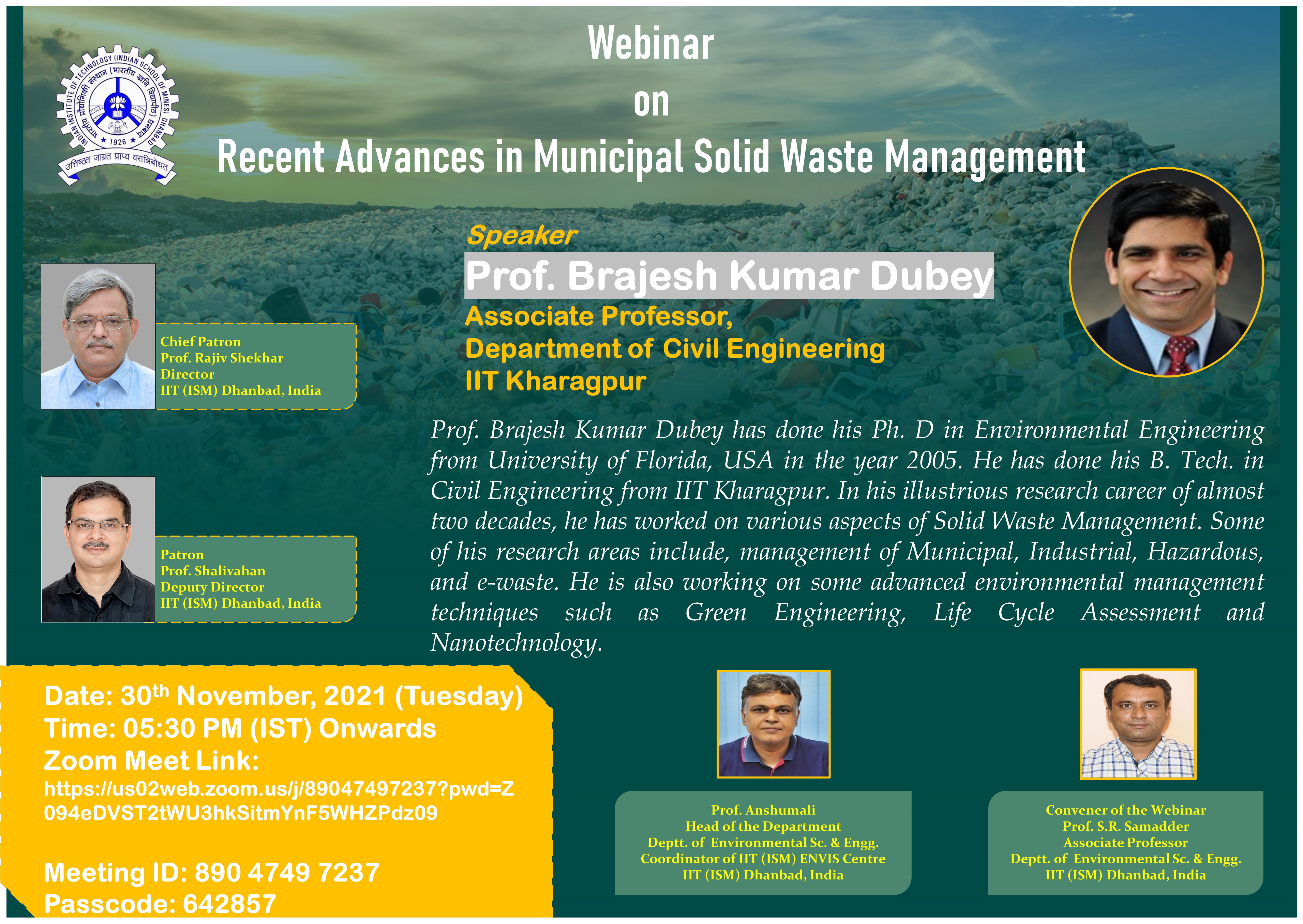Screen dimensions: 1303x924
Task: Click Prof. S.R. Samadder's photo
Action: 1138,724
